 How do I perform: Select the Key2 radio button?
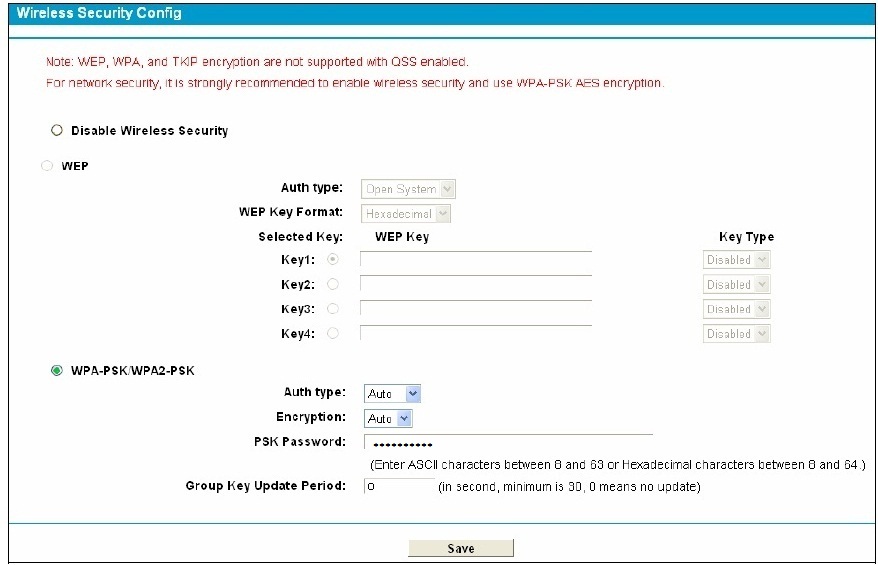(x=333, y=284)
